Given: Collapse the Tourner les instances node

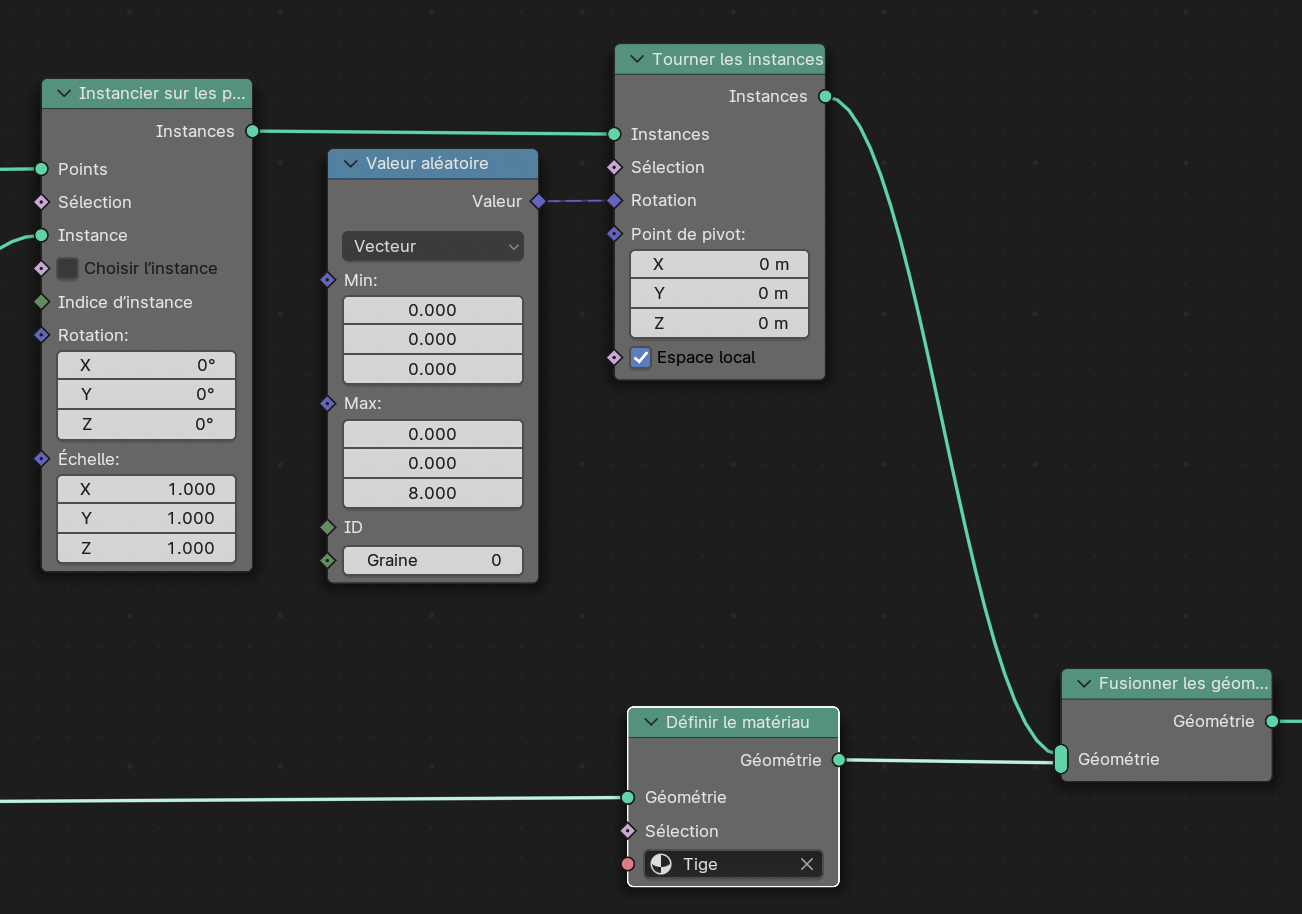Looking at the screenshot, I should (x=637, y=59).
